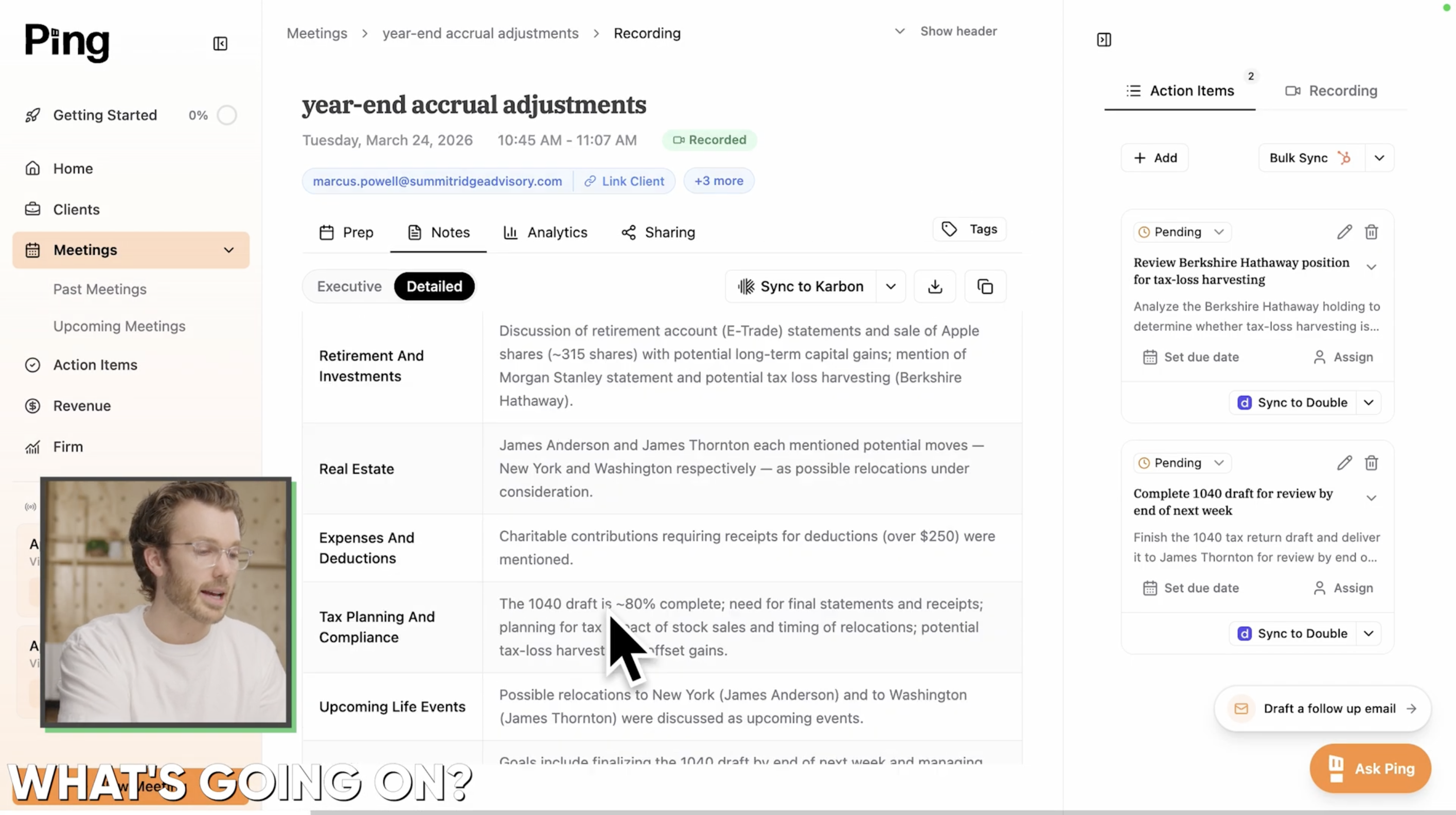Toggle Show header

click(947, 31)
